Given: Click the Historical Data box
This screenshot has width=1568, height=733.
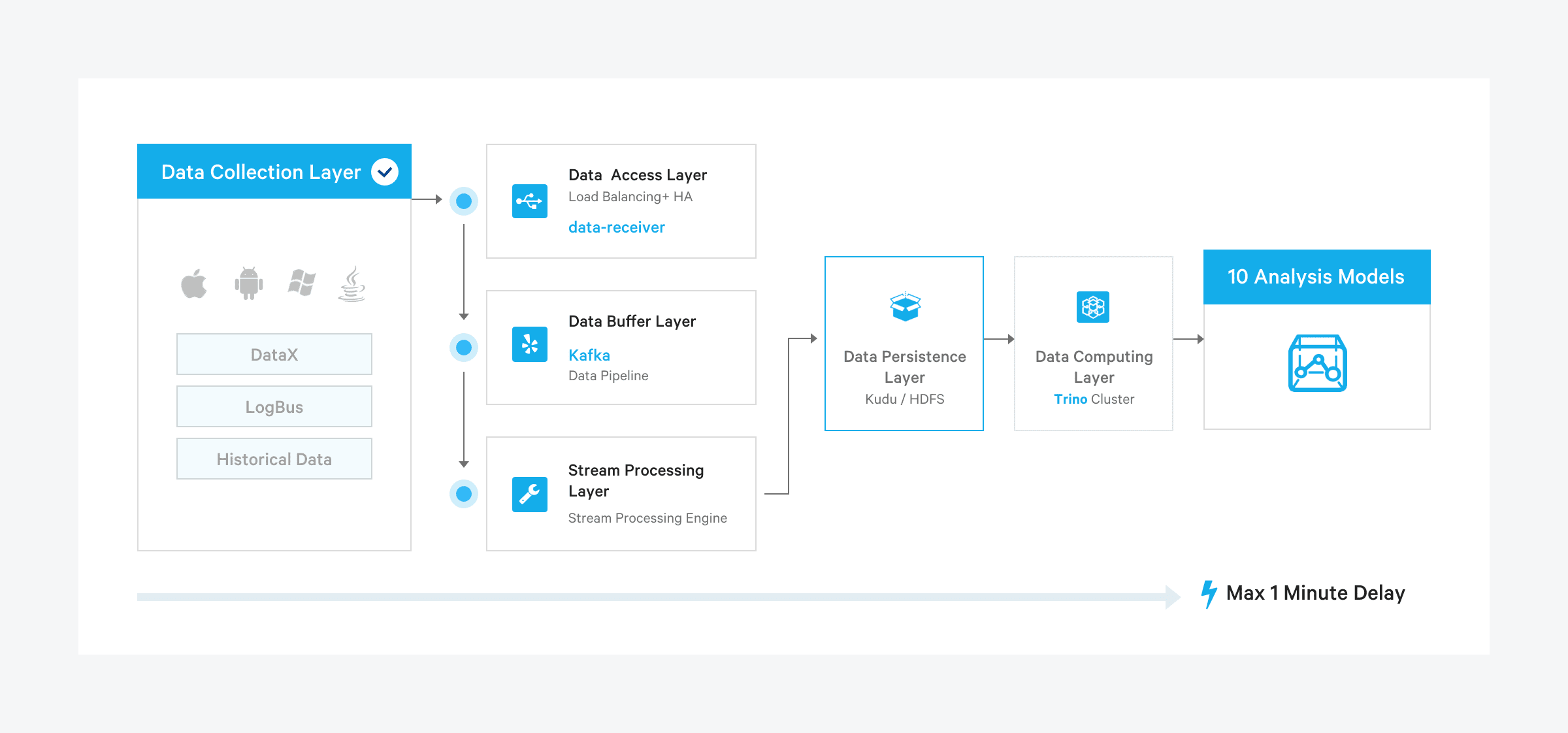Looking at the screenshot, I should point(274,459).
